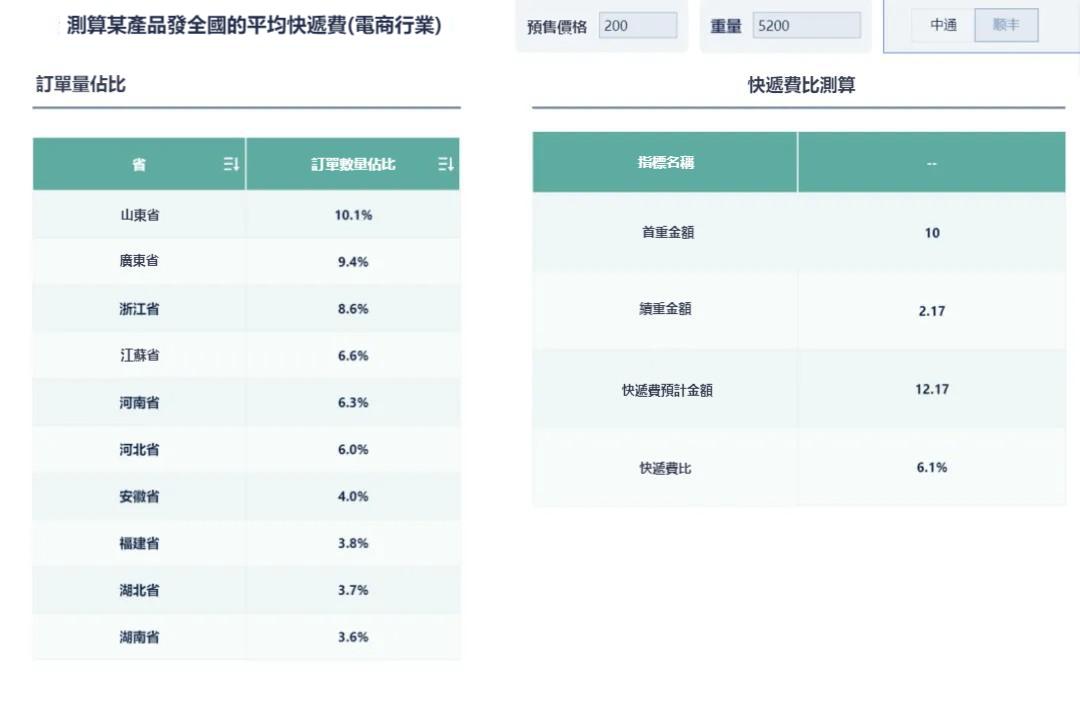
Task: Click the 快遞費預計金額 metric label
Action: click(667, 390)
